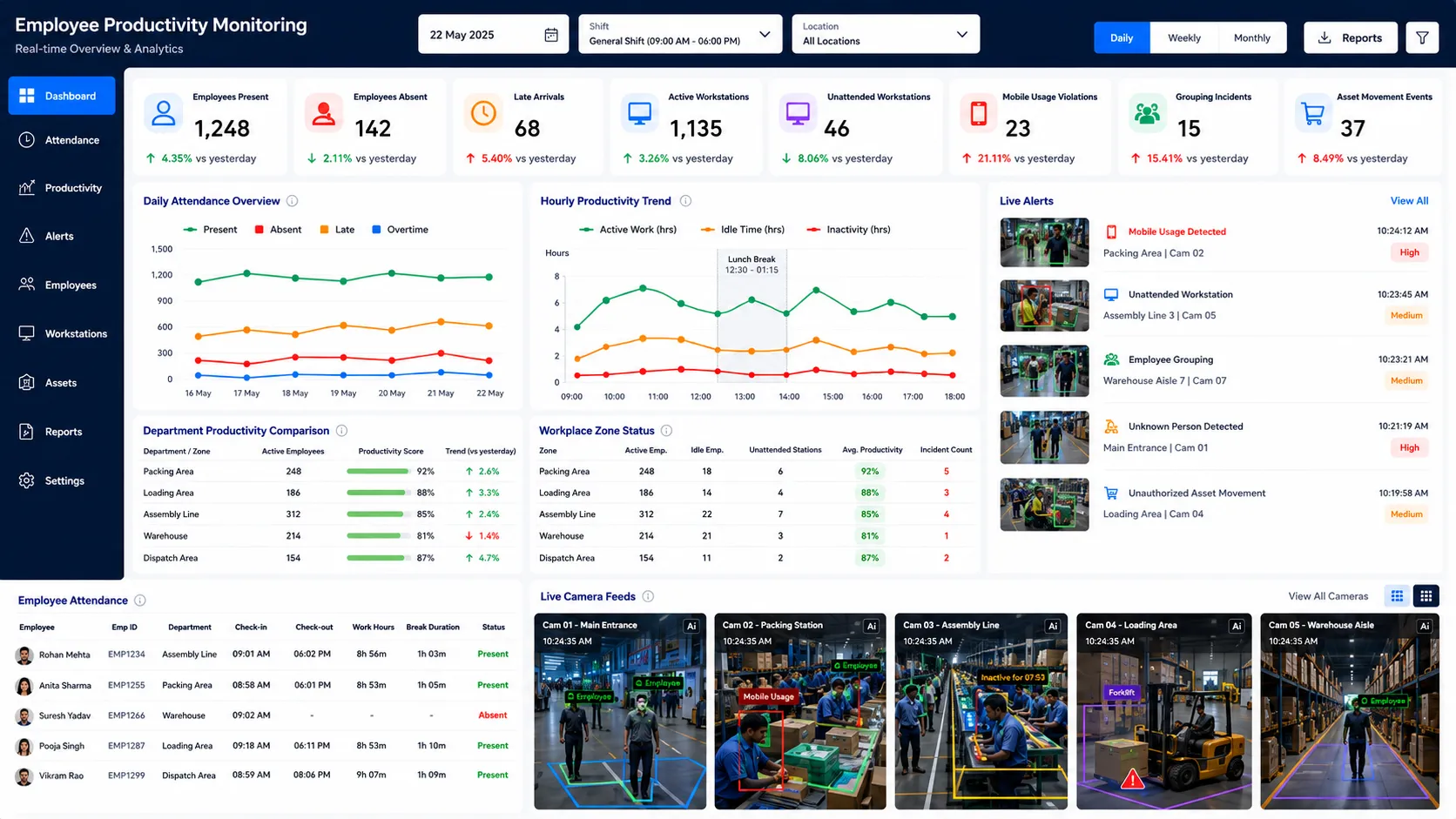Viewport: 1456px width, 819px height.
Task: Switch camera feeds to dense grid view icon
Action: coord(1426,596)
